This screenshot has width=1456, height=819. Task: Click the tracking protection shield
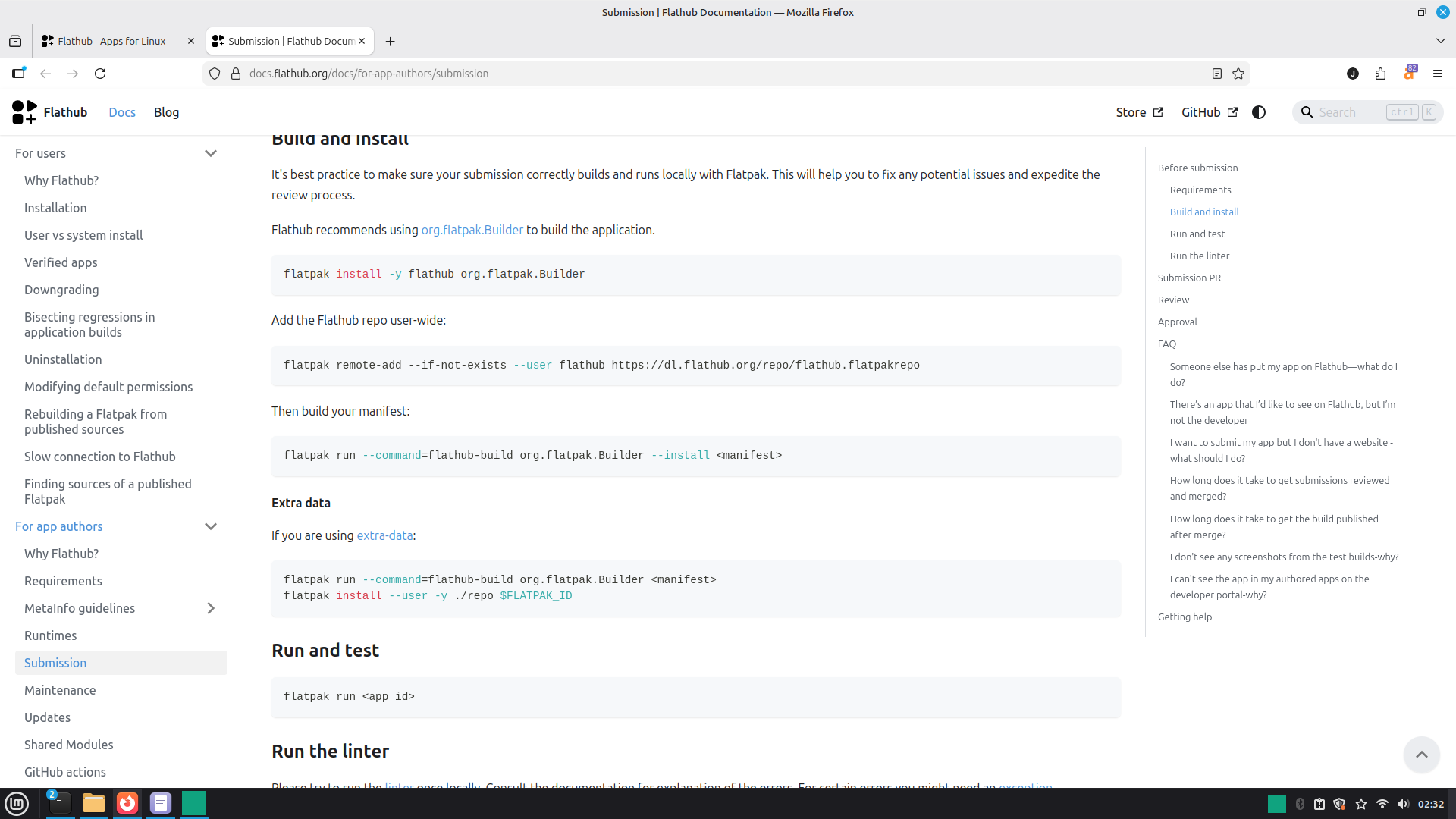pyautogui.click(x=215, y=74)
